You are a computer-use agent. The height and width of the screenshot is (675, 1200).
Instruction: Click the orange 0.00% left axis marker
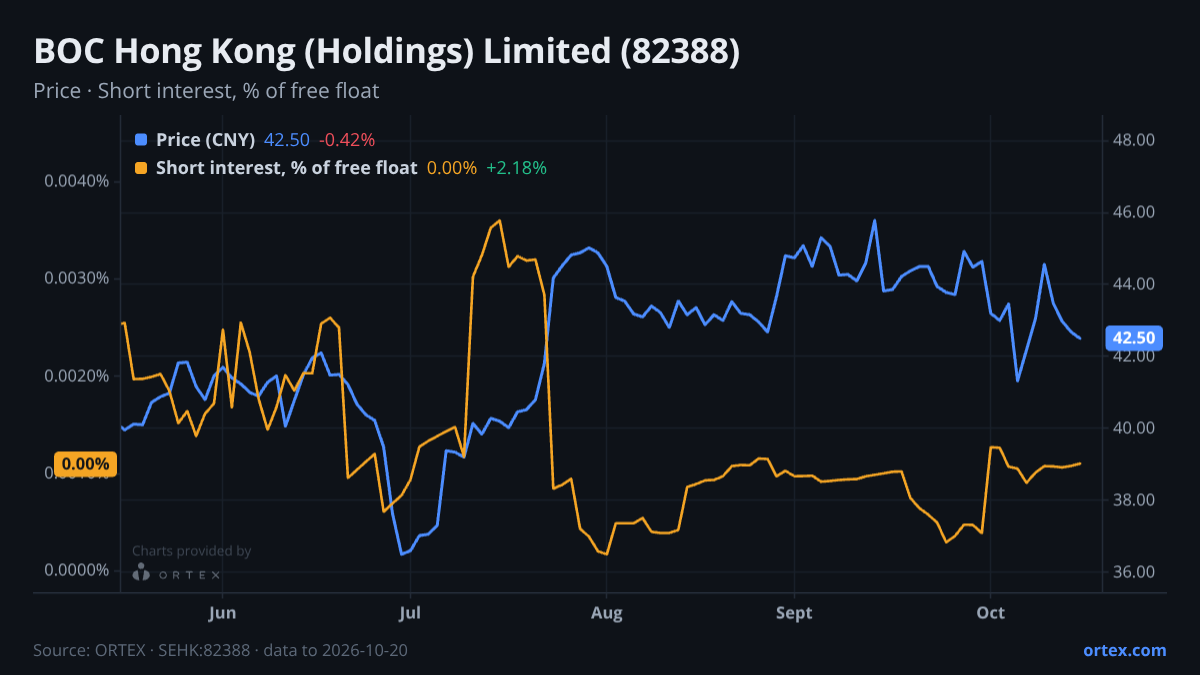pyautogui.click(x=86, y=464)
